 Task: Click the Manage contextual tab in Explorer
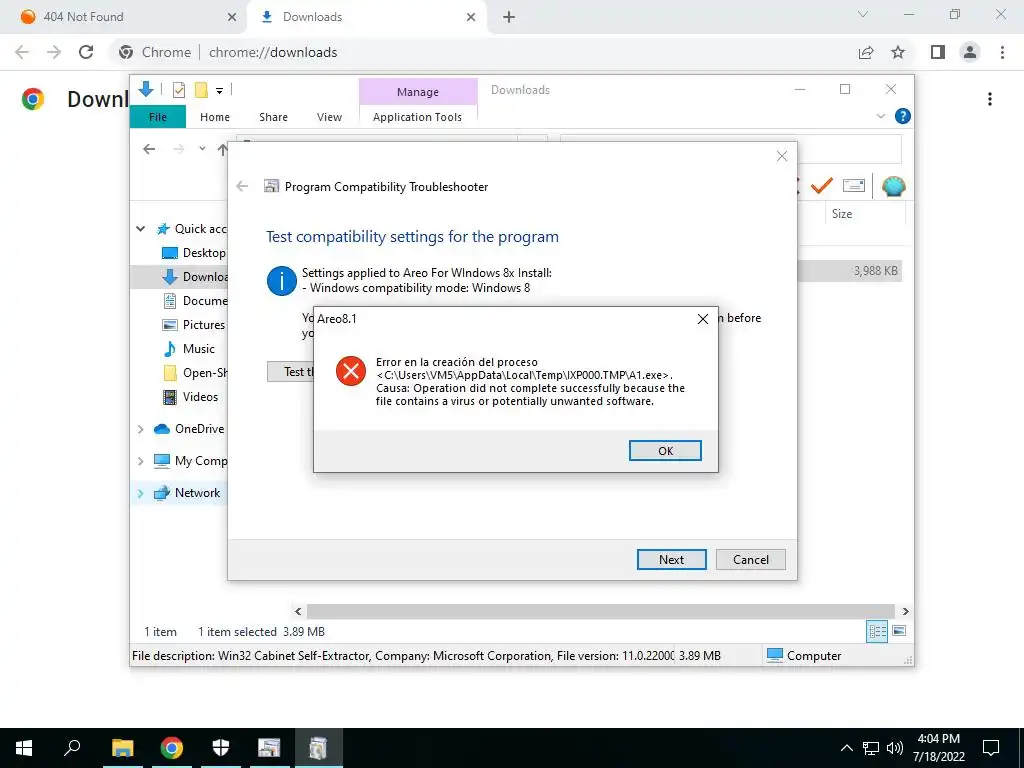pos(418,92)
